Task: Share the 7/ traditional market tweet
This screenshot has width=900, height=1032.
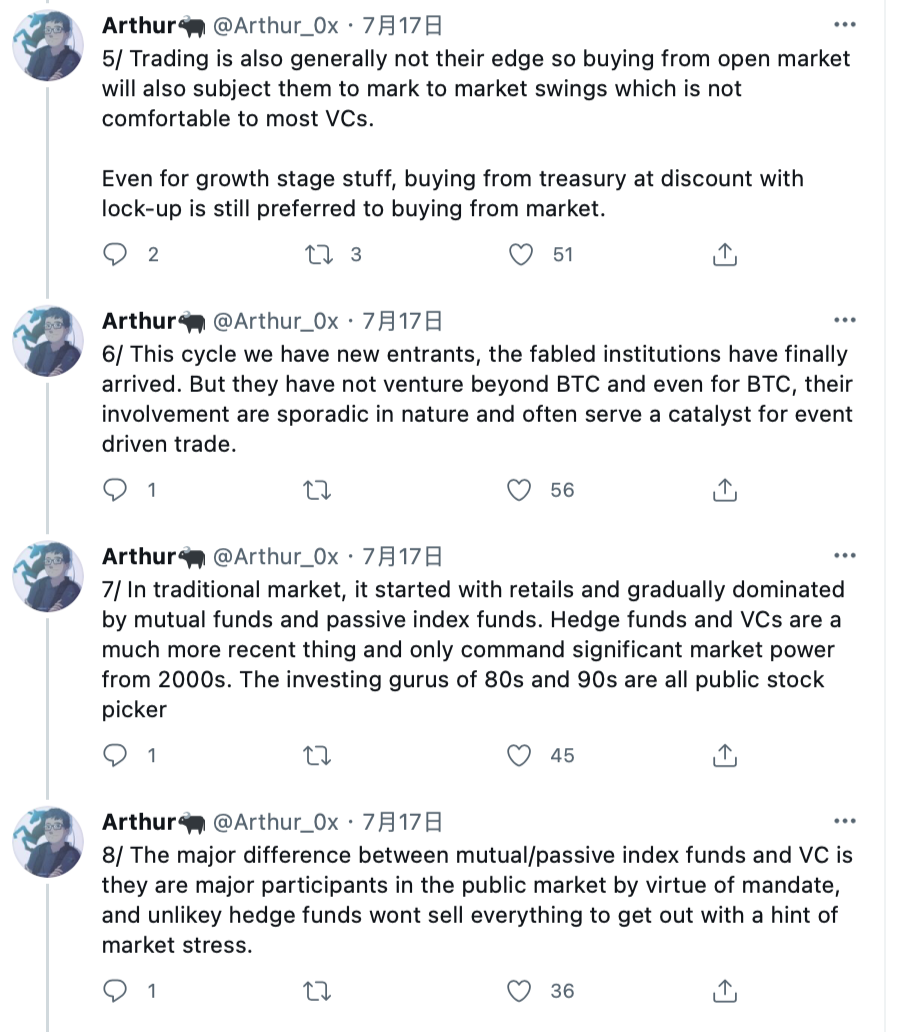Action: click(x=724, y=755)
